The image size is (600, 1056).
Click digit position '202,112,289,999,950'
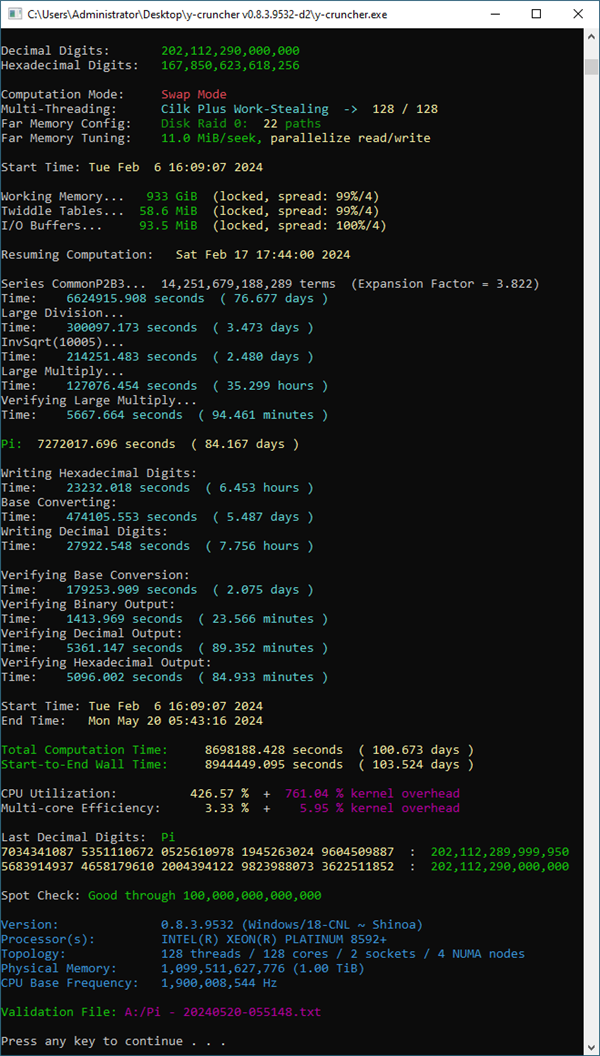(x=500, y=852)
